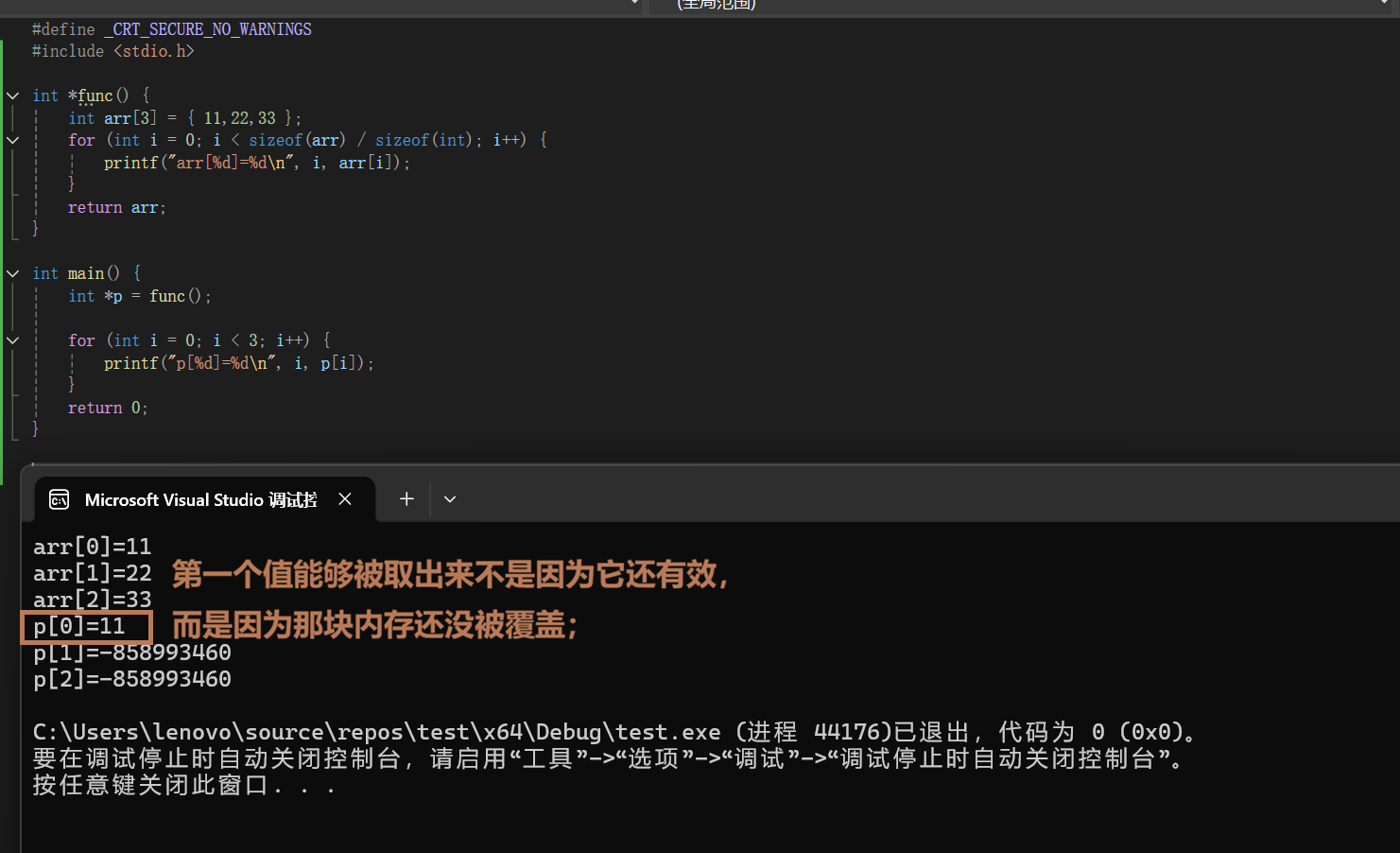The height and width of the screenshot is (853, 1400).
Task: Collapse the for loop inside func
Action: [13, 140]
